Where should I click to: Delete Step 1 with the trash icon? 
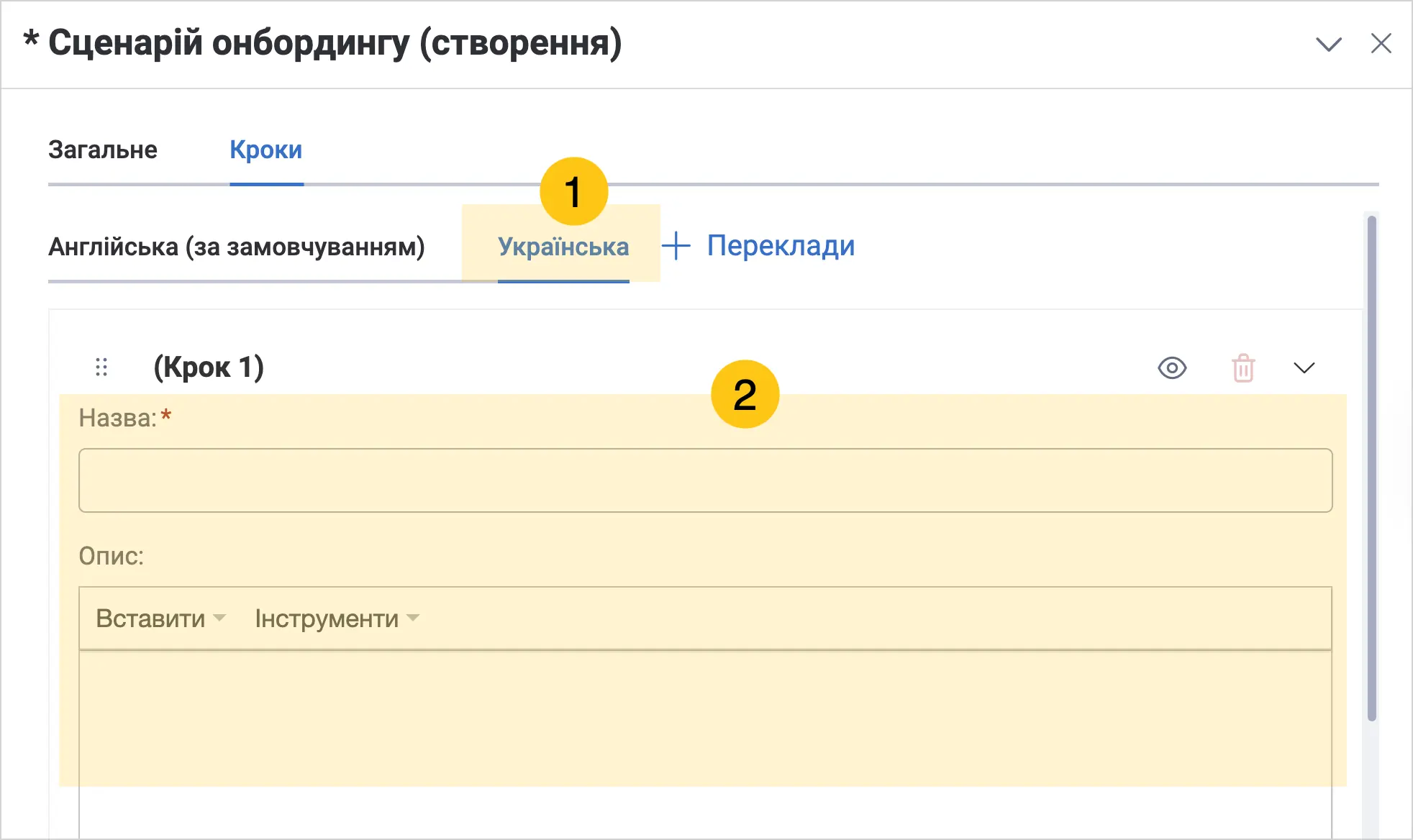[x=1243, y=368]
